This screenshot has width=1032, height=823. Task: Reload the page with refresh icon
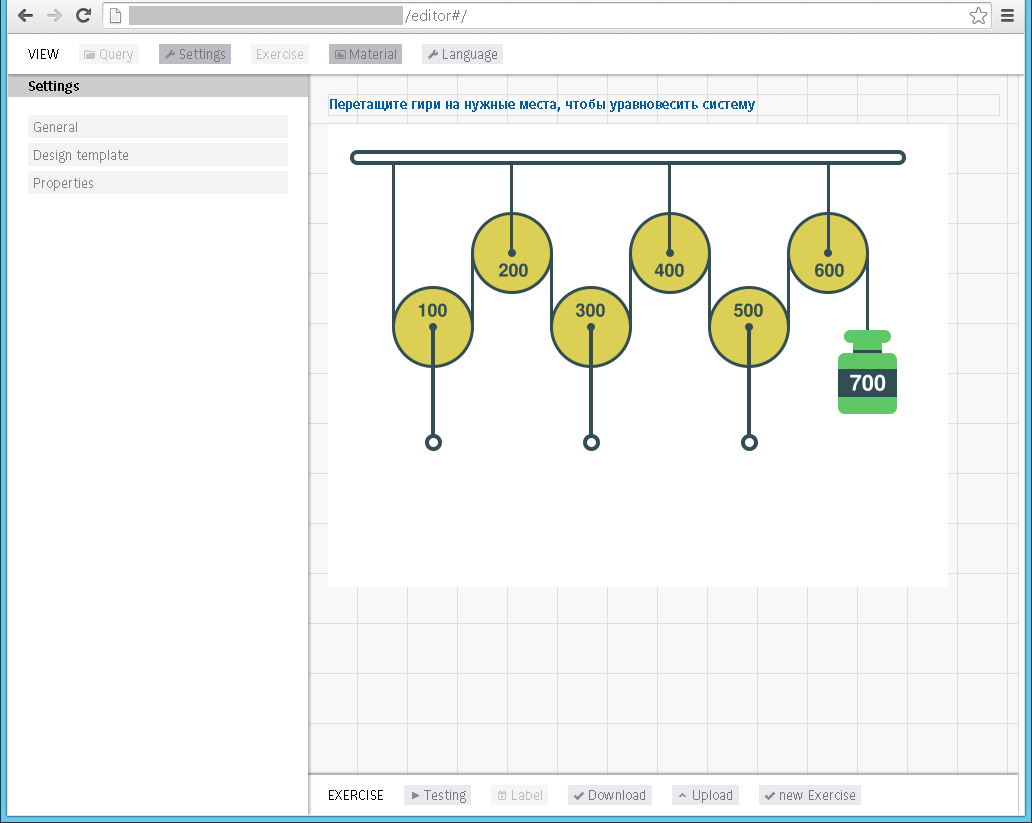click(x=83, y=15)
